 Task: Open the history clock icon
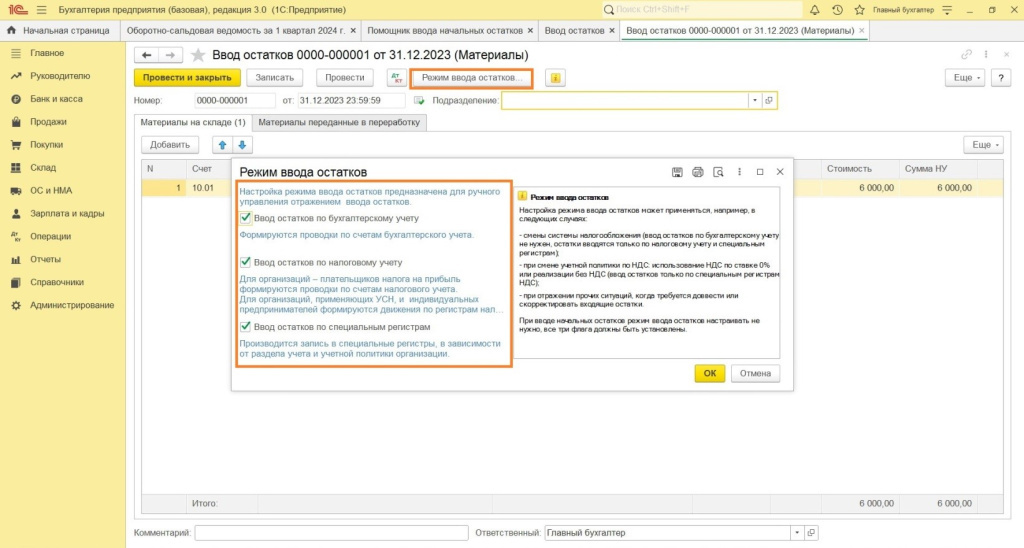836,9
